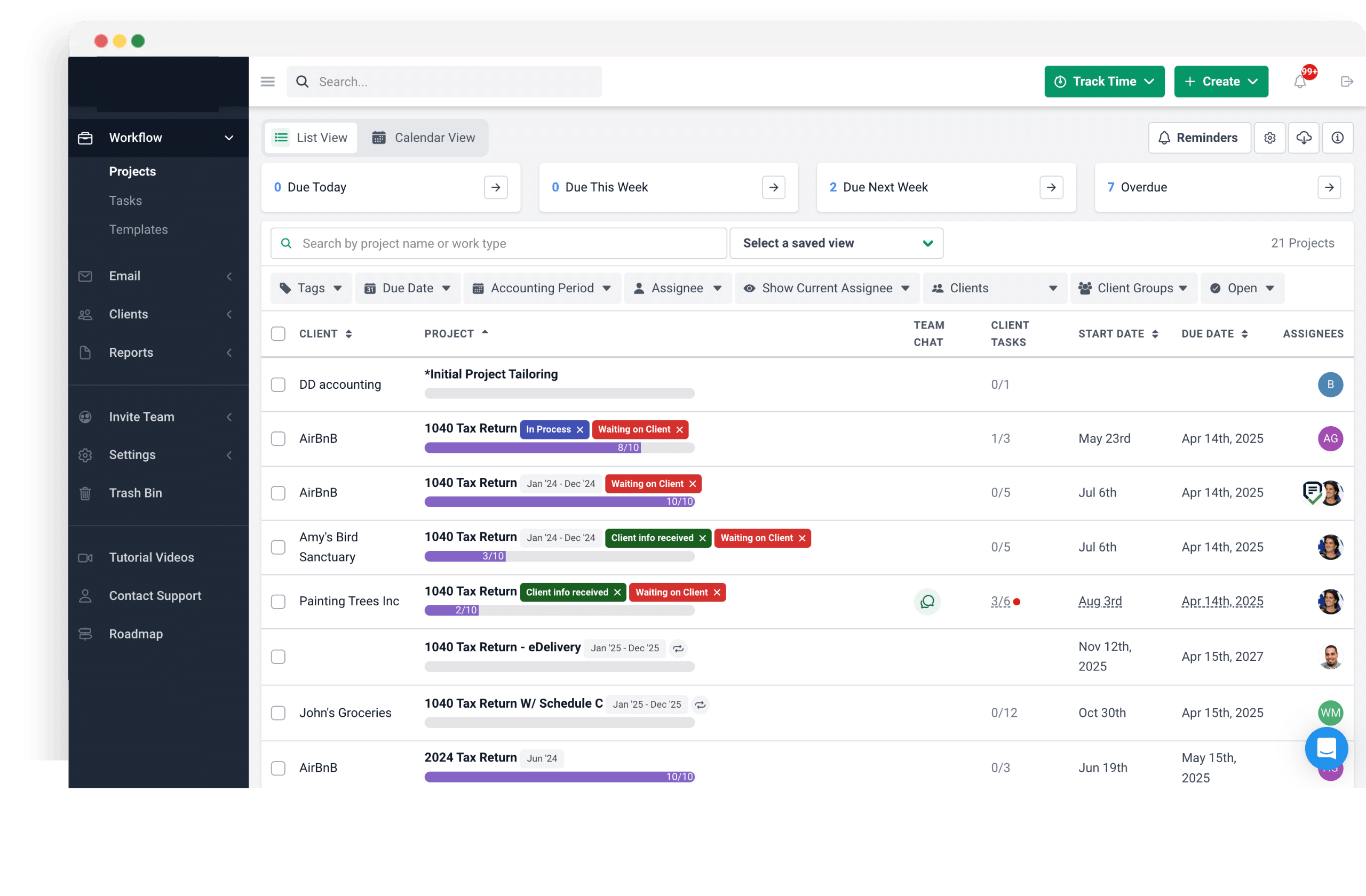Enable select-all checkbox in column header
The width and height of the screenshot is (1366, 896).
pyautogui.click(x=279, y=333)
